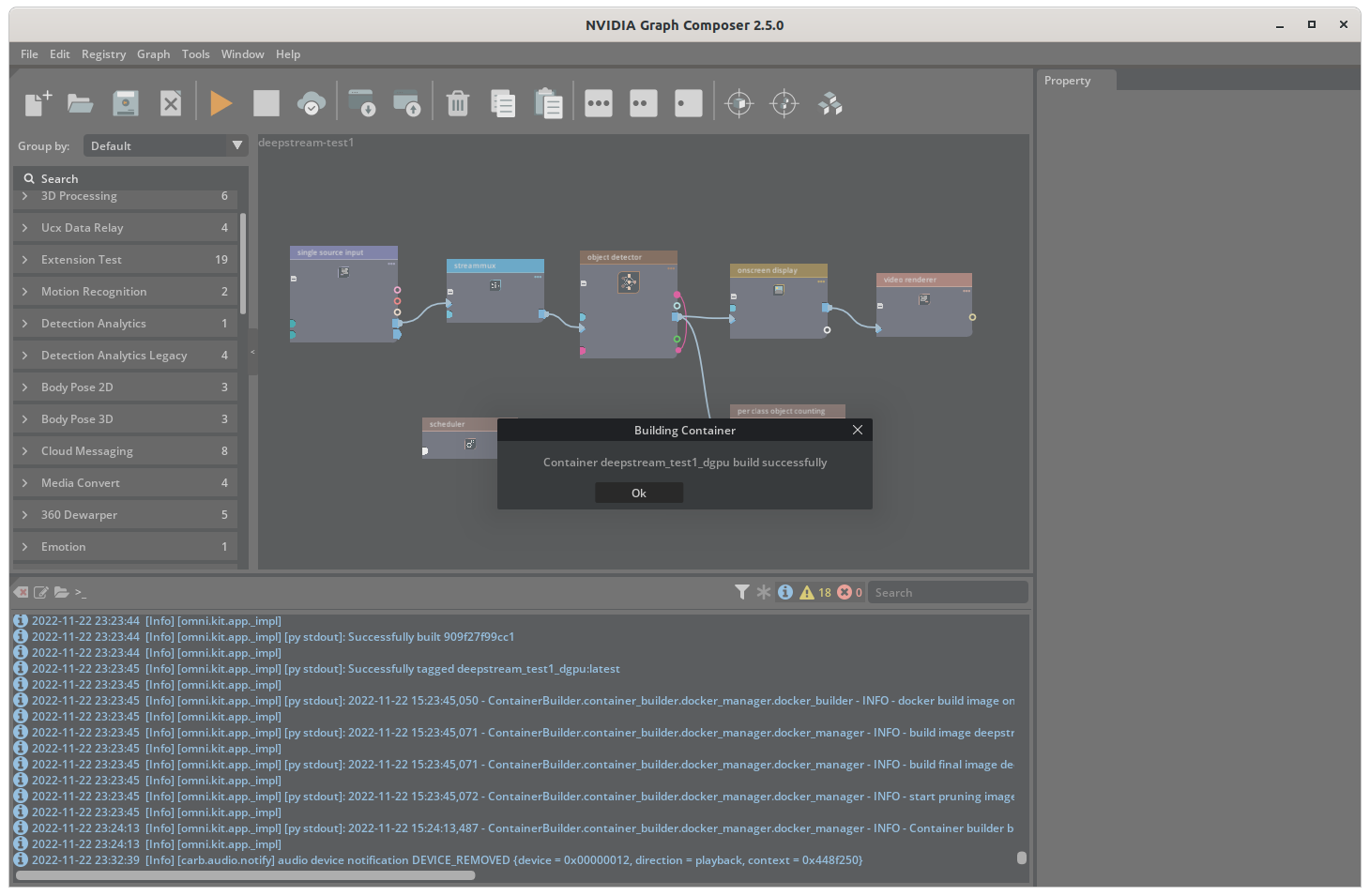
Task: Toggle verbose asterisk log filter
Action: [x=764, y=592]
